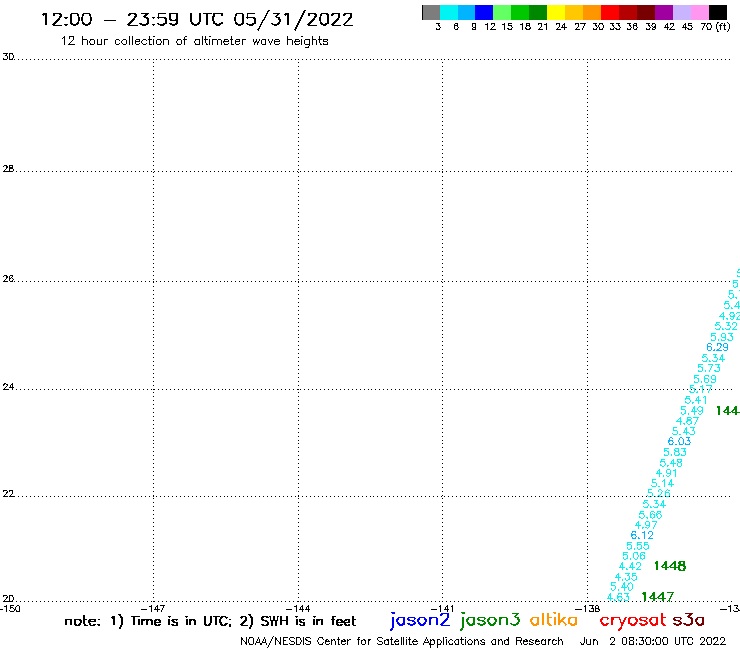Click the -141 longitude axis label
Screen dimensions: 740x650
pos(442,609)
